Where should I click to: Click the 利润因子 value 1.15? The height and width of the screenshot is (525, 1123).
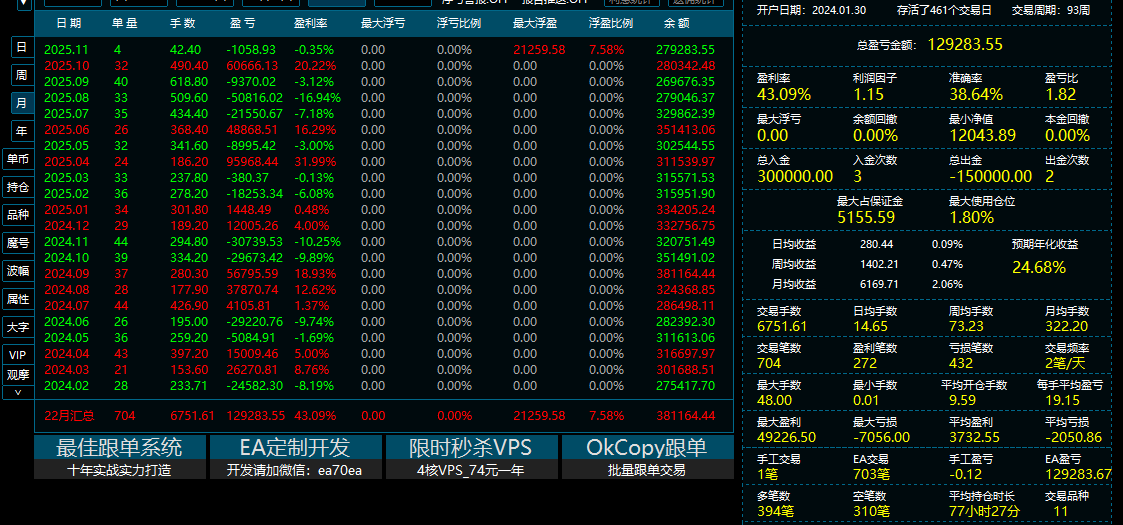[x=869, y=95]
